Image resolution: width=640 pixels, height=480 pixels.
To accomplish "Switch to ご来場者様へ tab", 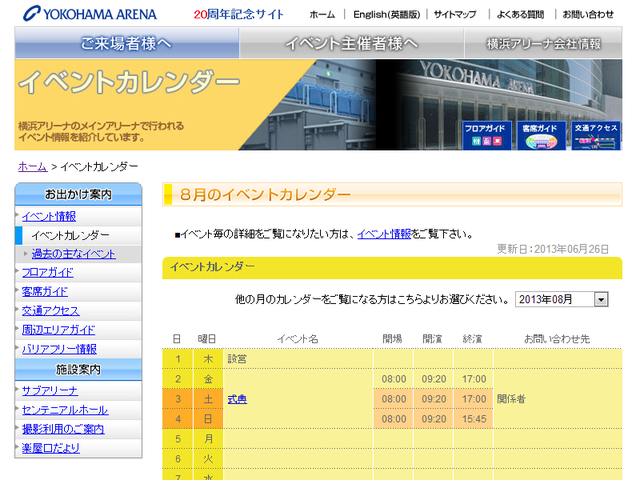I will point(127,43).
